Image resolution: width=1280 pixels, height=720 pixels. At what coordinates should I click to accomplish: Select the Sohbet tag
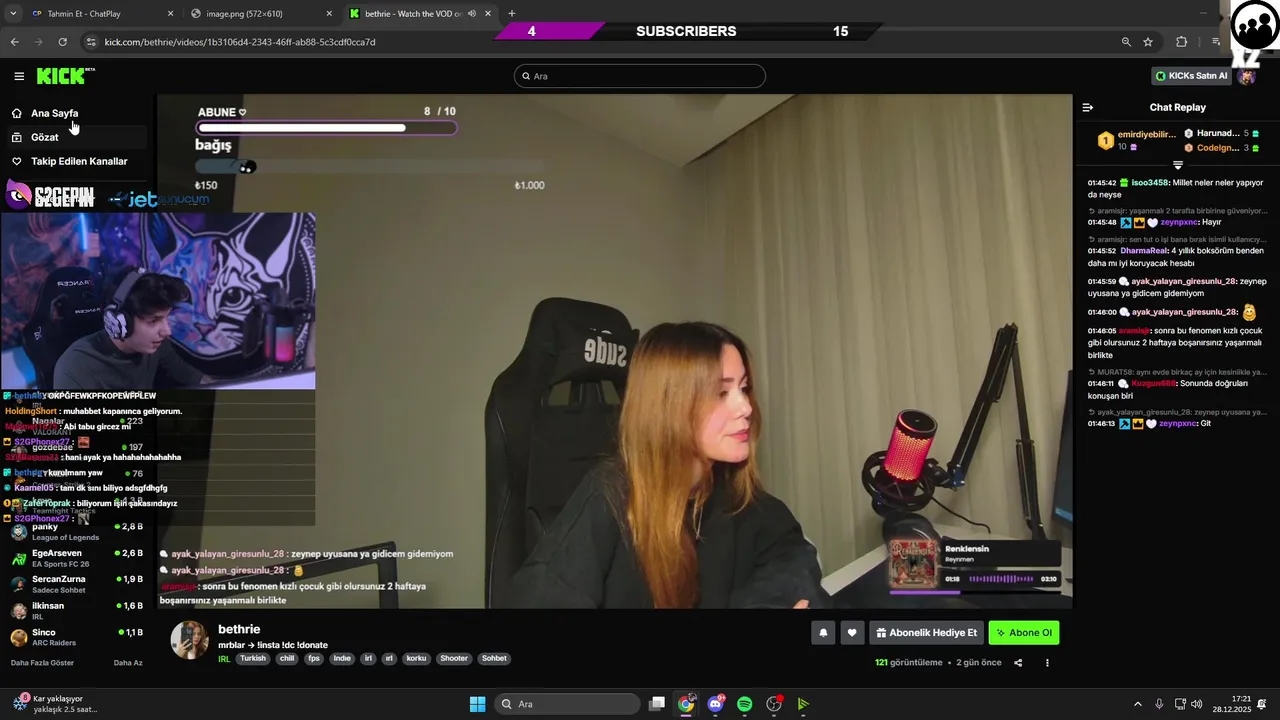[x=494, y=659]
